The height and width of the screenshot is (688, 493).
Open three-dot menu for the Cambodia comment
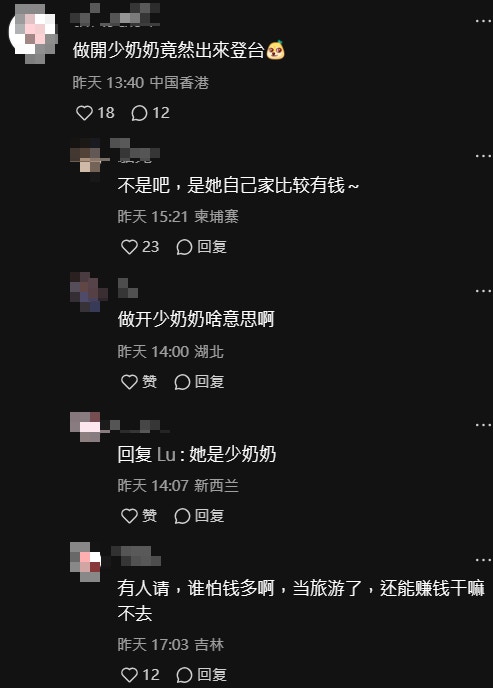click(483, 155)
